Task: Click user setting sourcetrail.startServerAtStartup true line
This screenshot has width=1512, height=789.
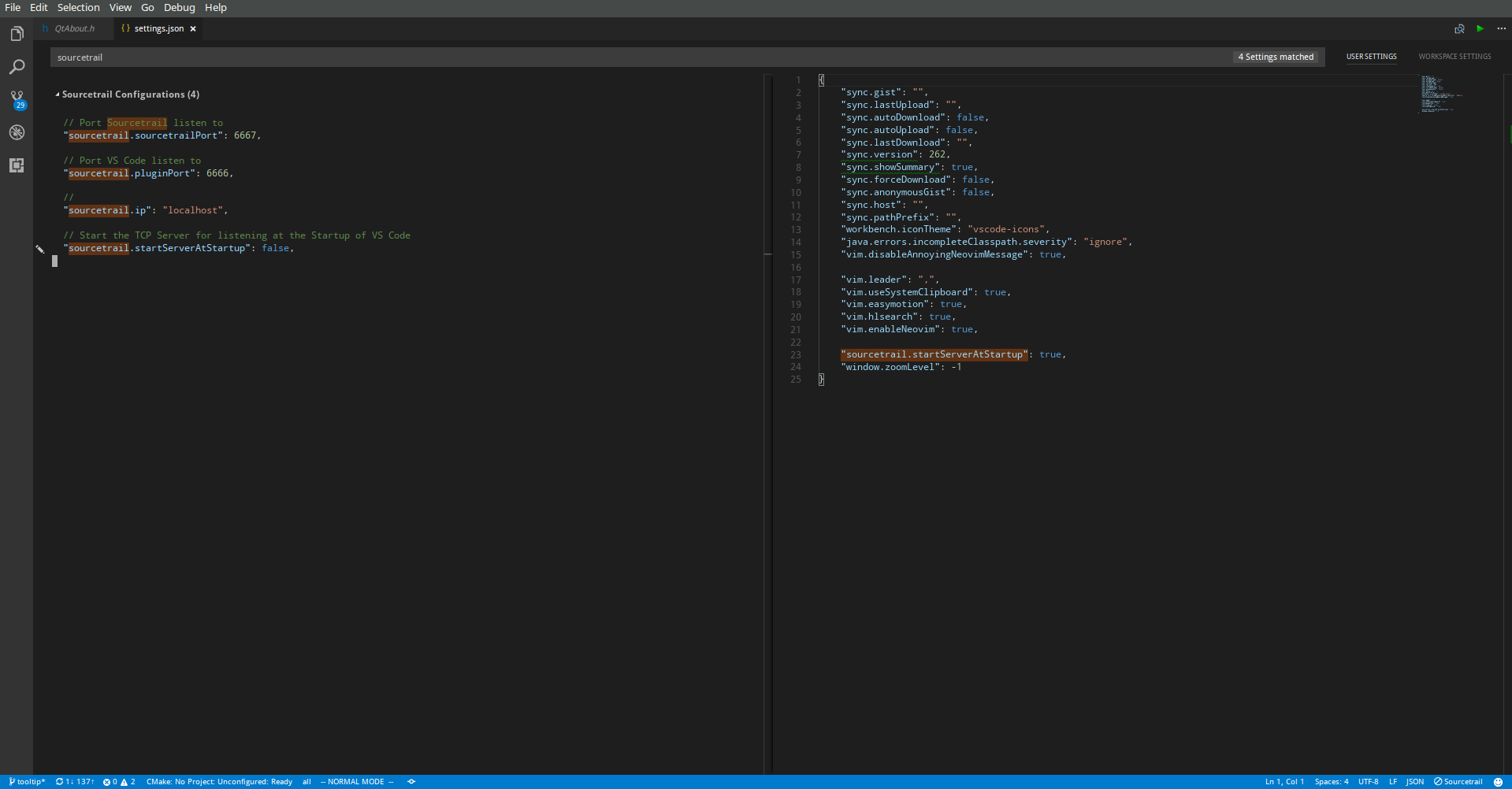Action: click(953, 354)
